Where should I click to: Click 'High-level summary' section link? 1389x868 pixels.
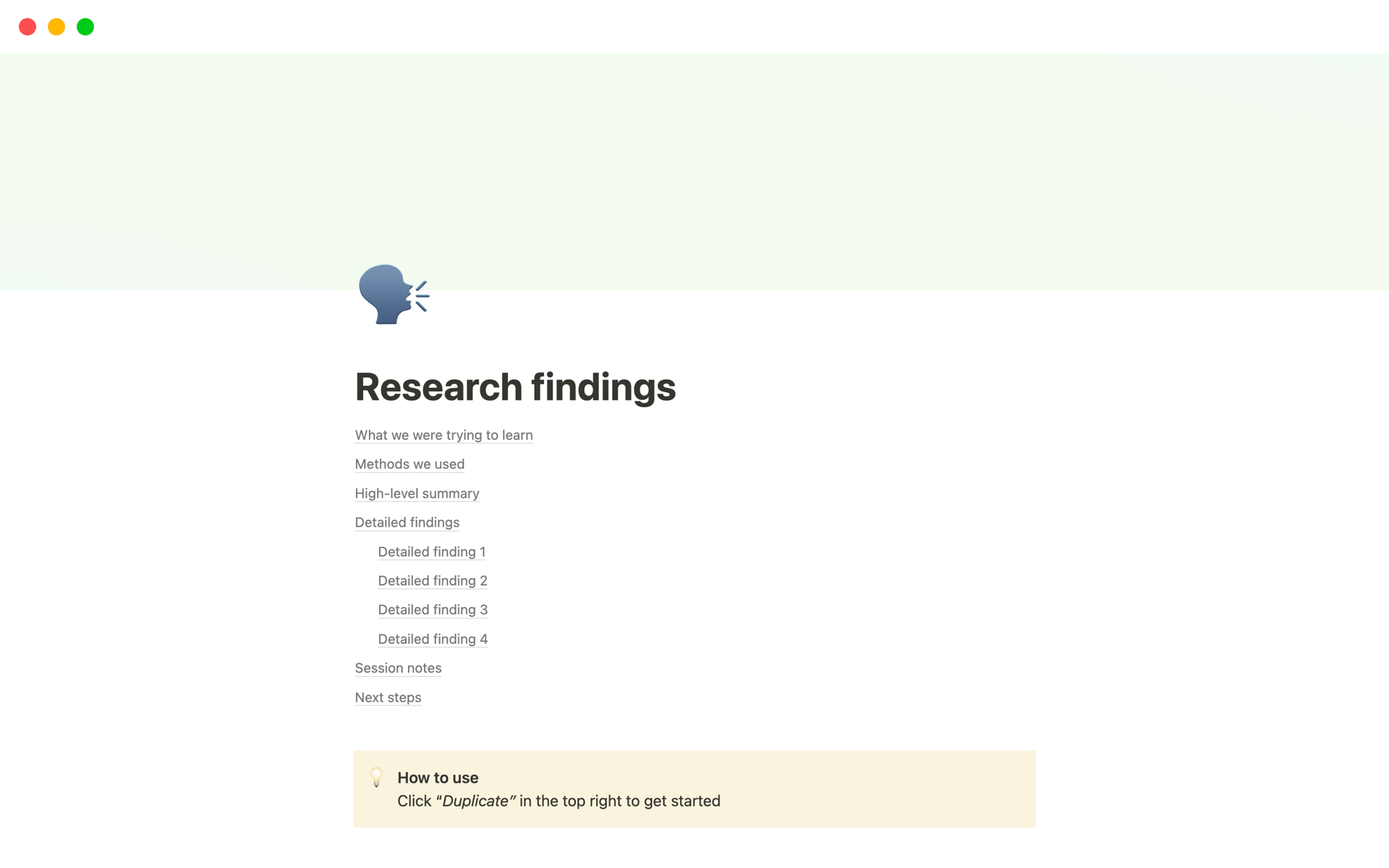coord(417,493)
